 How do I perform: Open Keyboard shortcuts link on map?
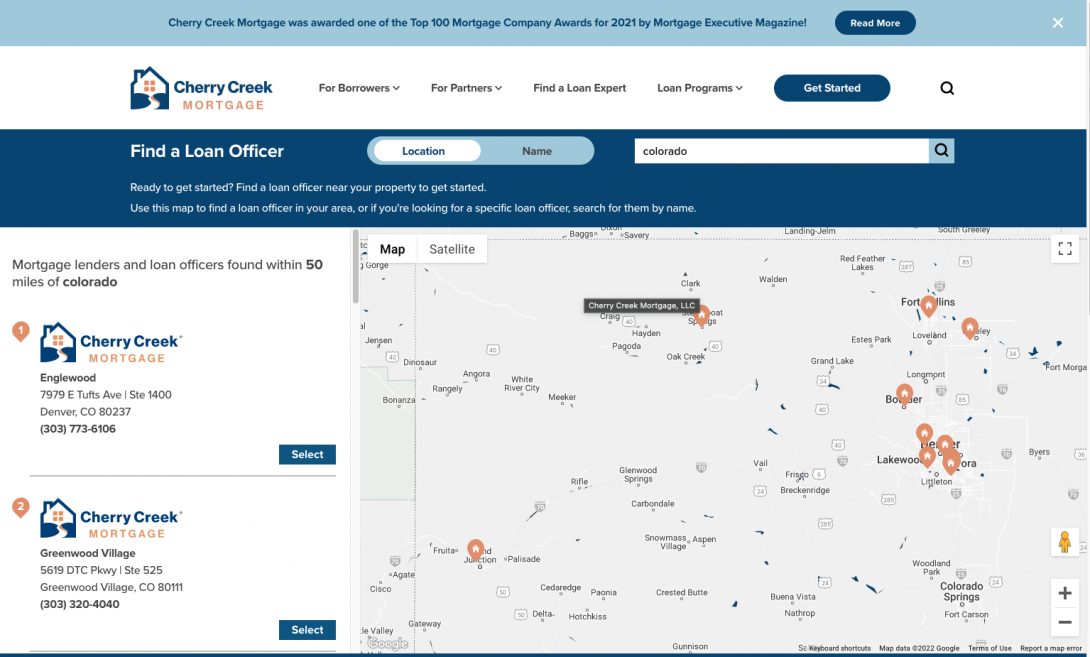tap(839, 648)
